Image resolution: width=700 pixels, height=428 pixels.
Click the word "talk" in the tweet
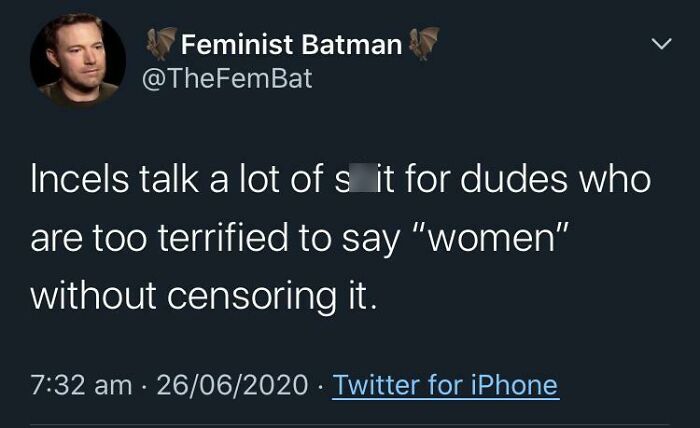(x=169, y=179)
